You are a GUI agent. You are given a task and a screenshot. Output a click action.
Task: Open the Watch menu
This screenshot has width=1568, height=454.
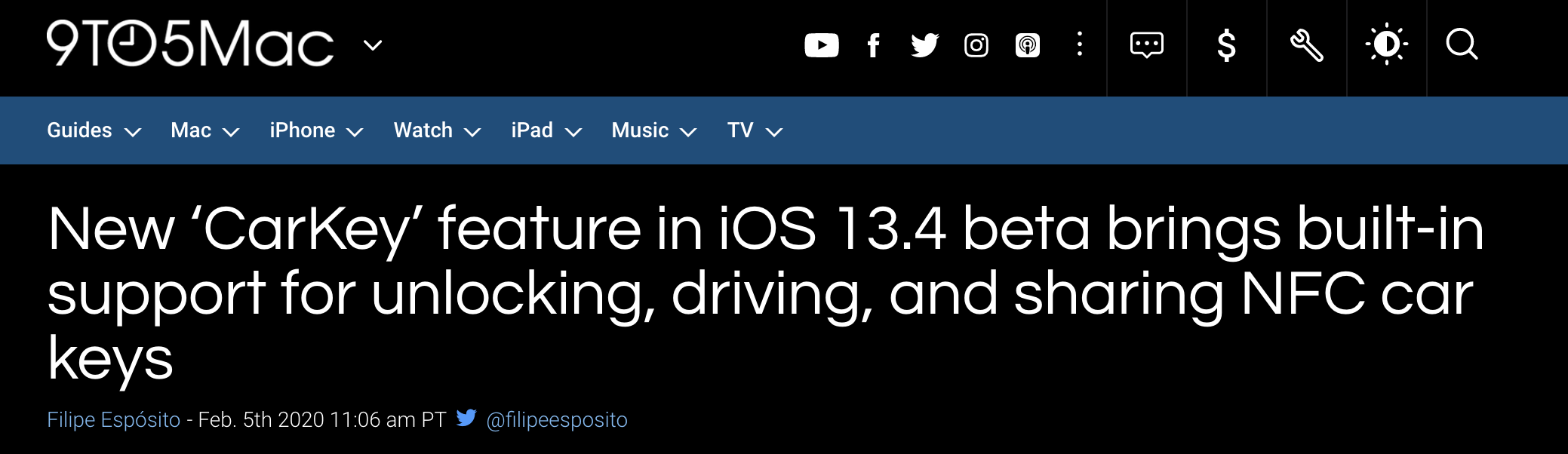[423, 130]
